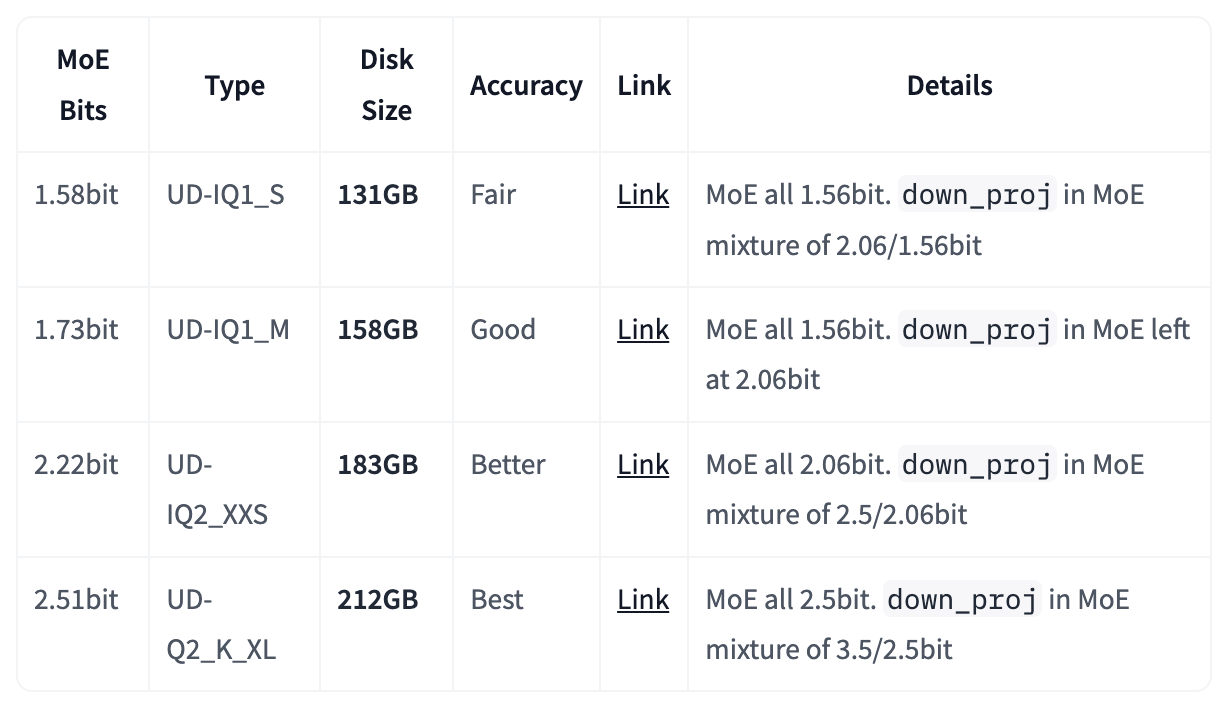Click the 183GB disk size cell
This screenshot has width=1232, height=726.
coord(378,465)
